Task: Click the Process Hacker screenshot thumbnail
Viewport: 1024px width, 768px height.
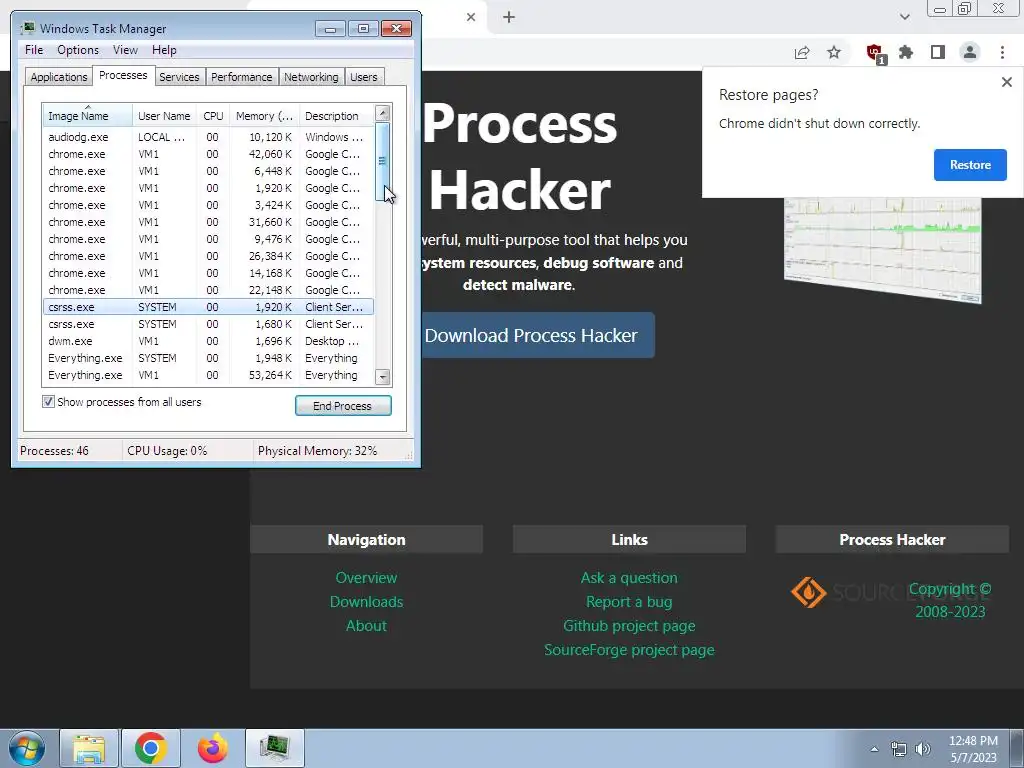Action: click(883, 250)
